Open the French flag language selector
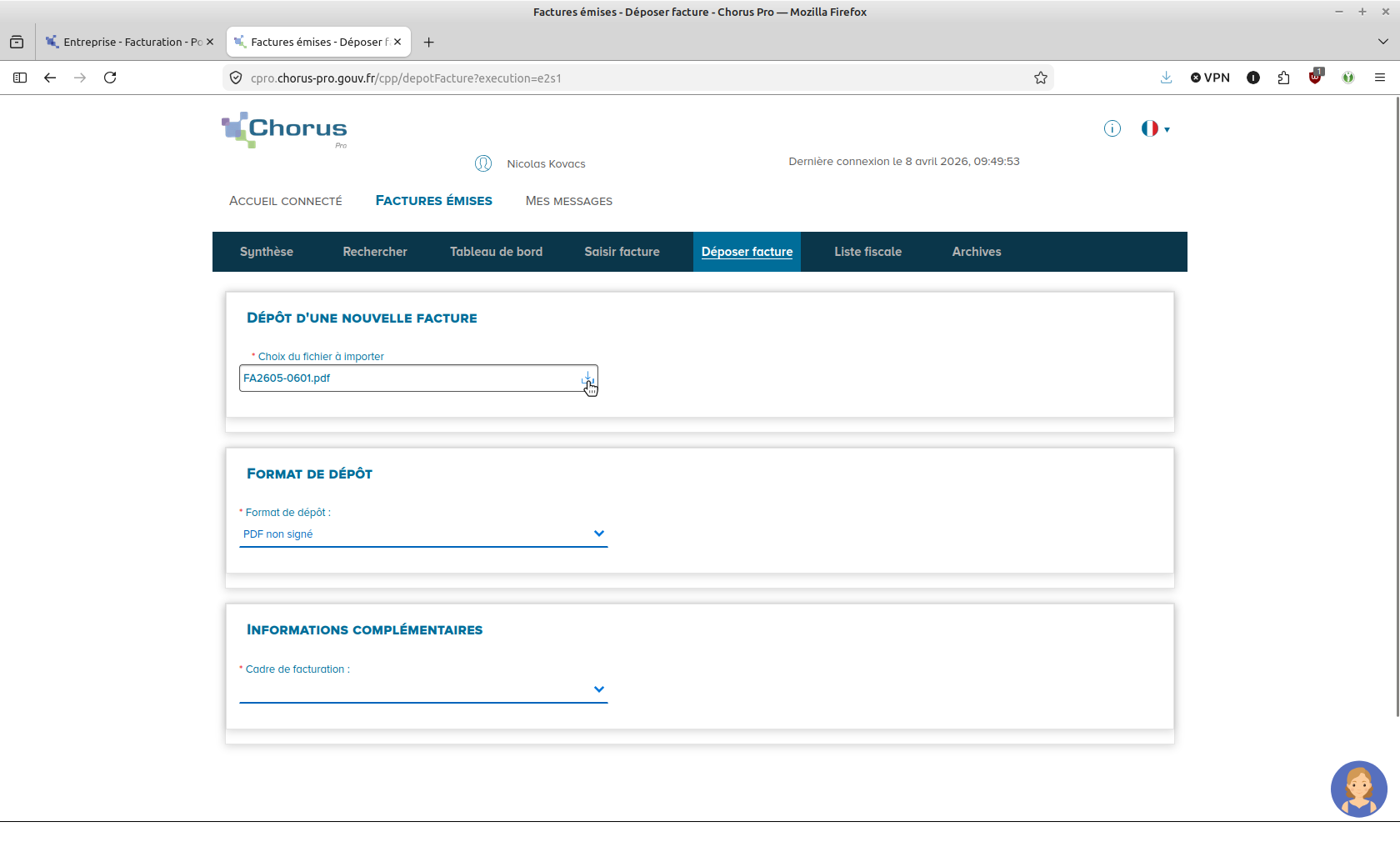 click(1155, 128)
